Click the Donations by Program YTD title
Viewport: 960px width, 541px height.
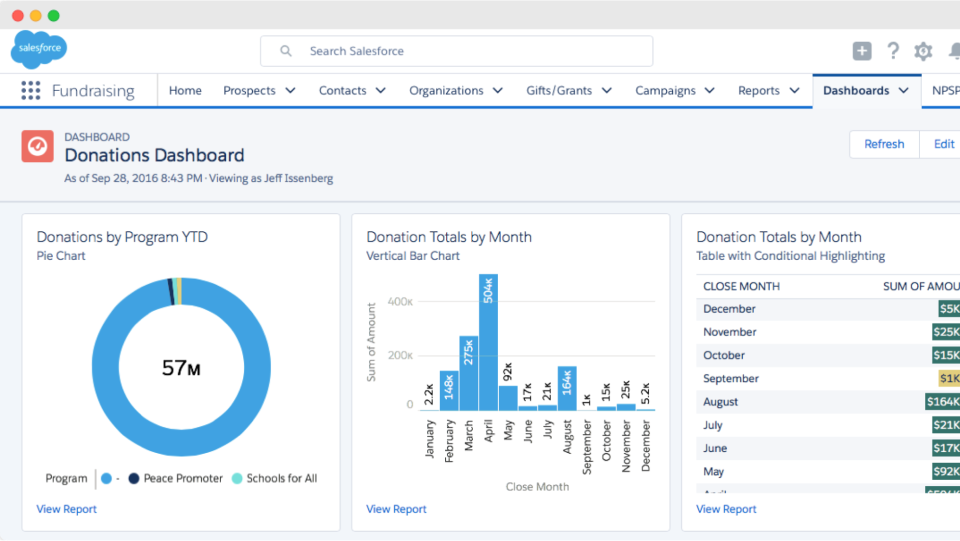click(122, 237)
